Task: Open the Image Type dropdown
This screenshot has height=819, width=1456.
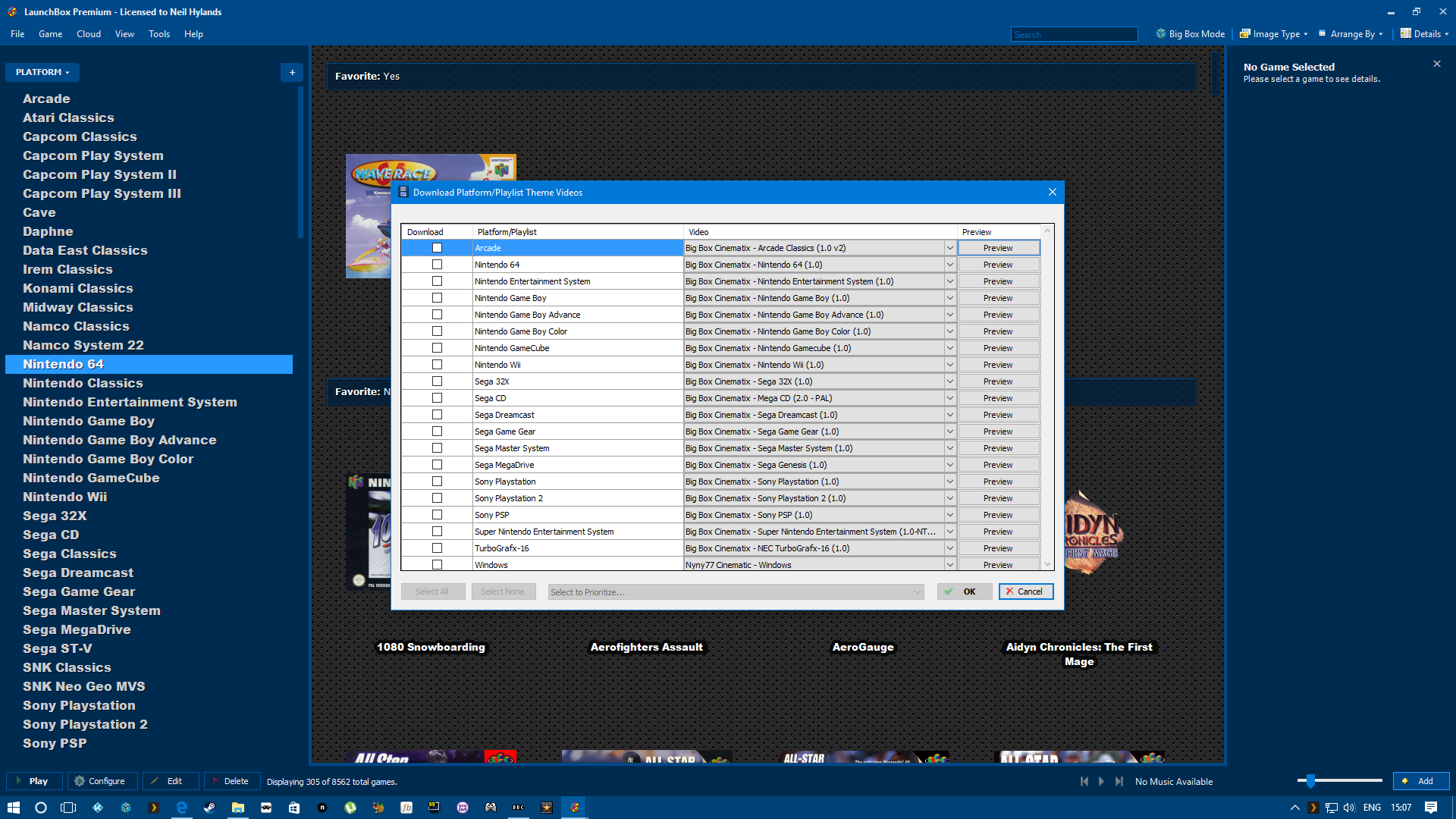Action: [1274, 34]
